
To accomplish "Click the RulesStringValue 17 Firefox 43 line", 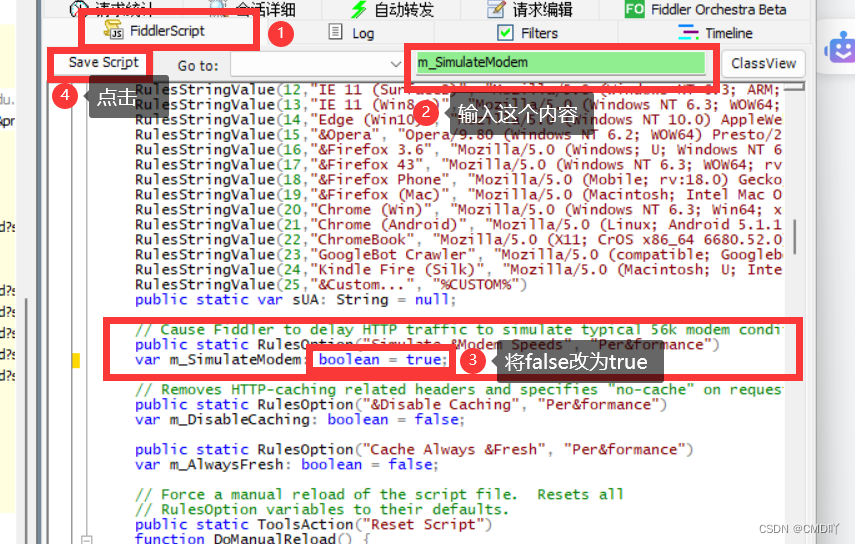I will tap(459, 165).
